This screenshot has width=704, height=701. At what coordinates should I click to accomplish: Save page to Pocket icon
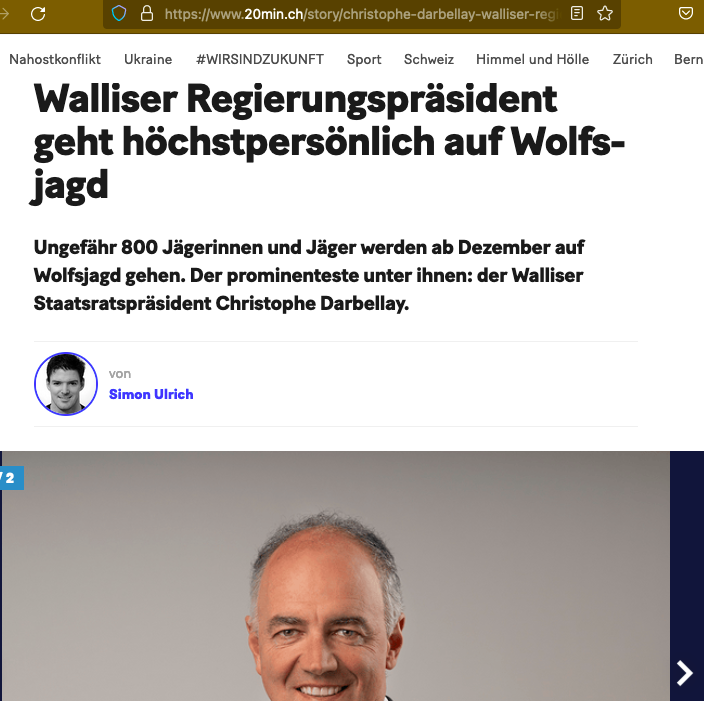pos(686,13)
